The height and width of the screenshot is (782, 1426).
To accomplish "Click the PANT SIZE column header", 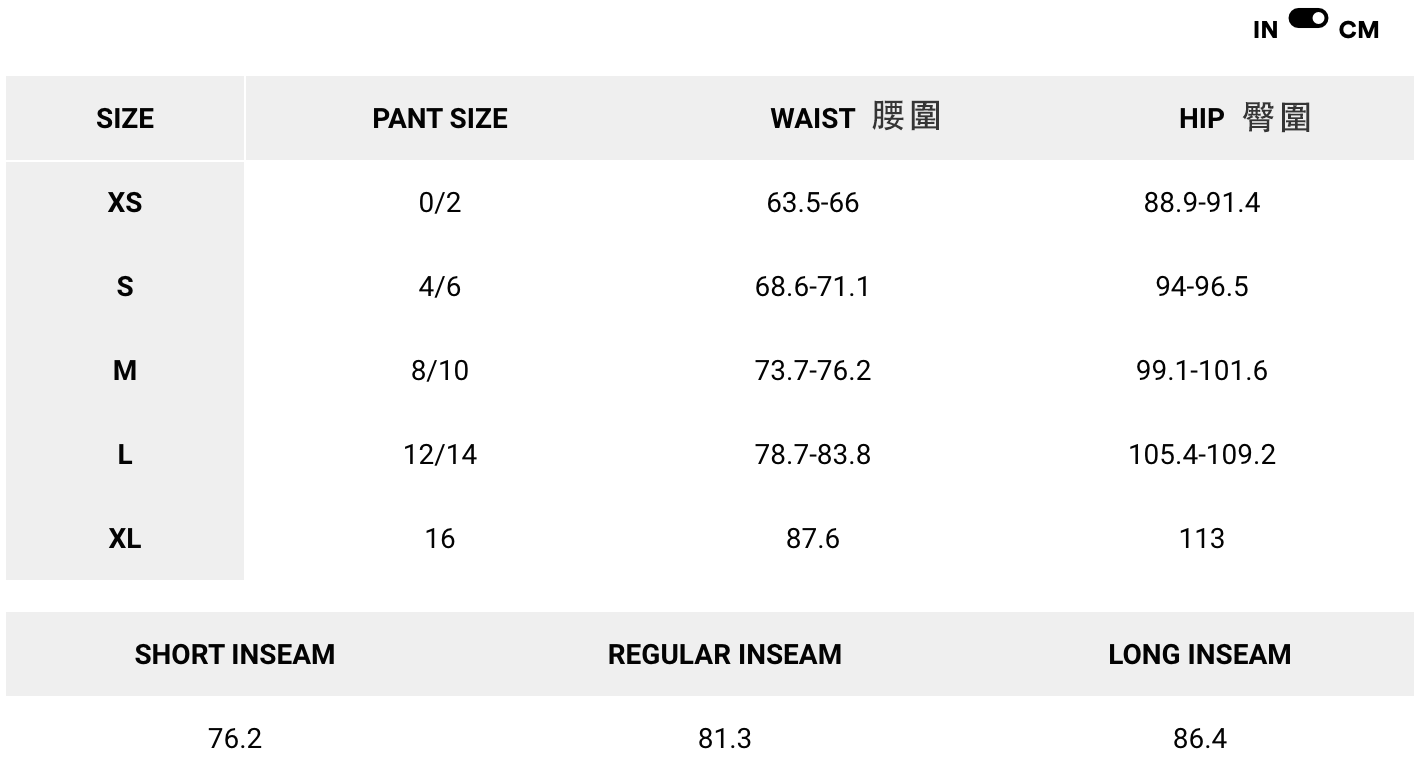I will 440,118.
